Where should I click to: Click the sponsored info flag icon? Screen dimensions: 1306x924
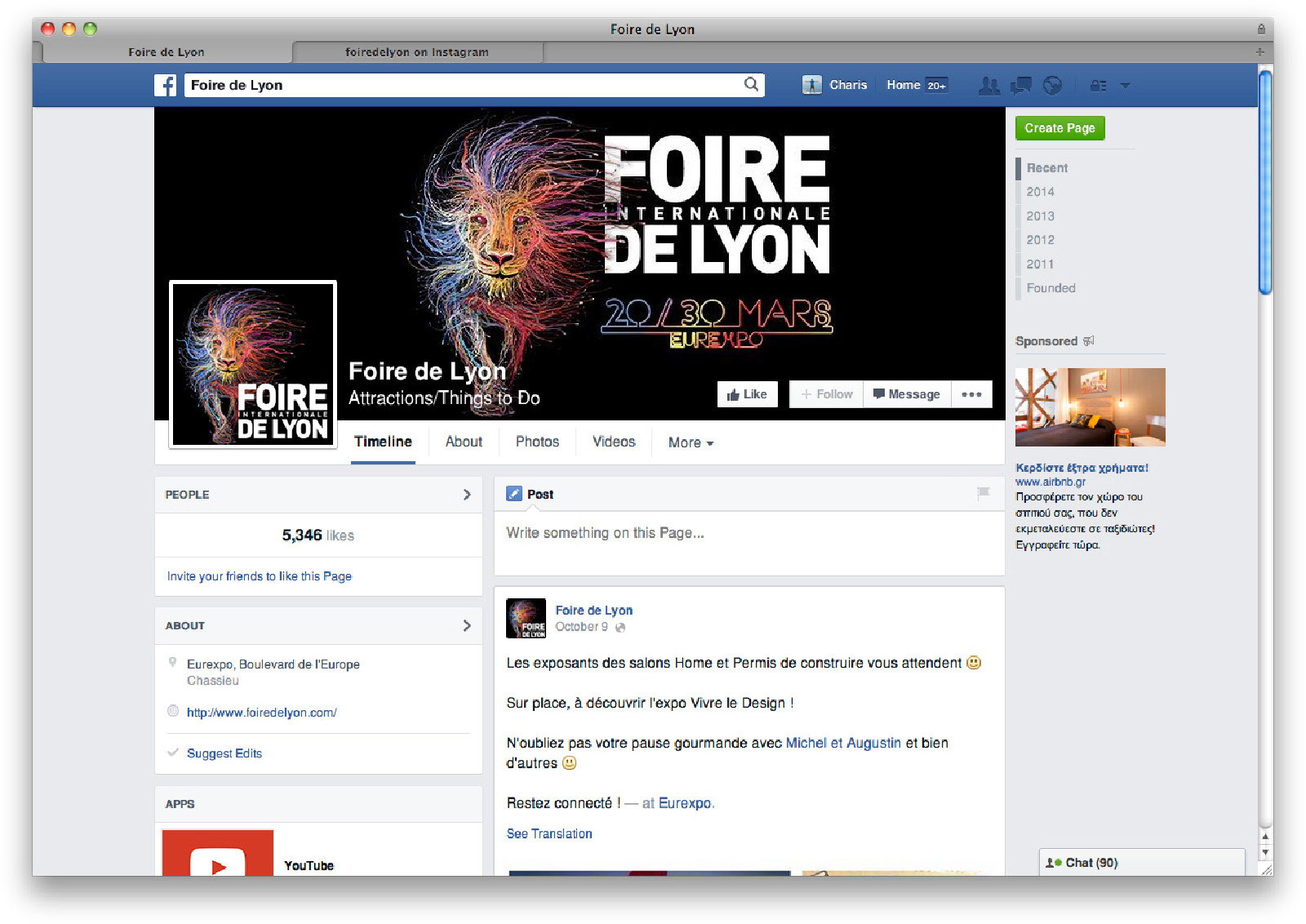coord(1089,341)
